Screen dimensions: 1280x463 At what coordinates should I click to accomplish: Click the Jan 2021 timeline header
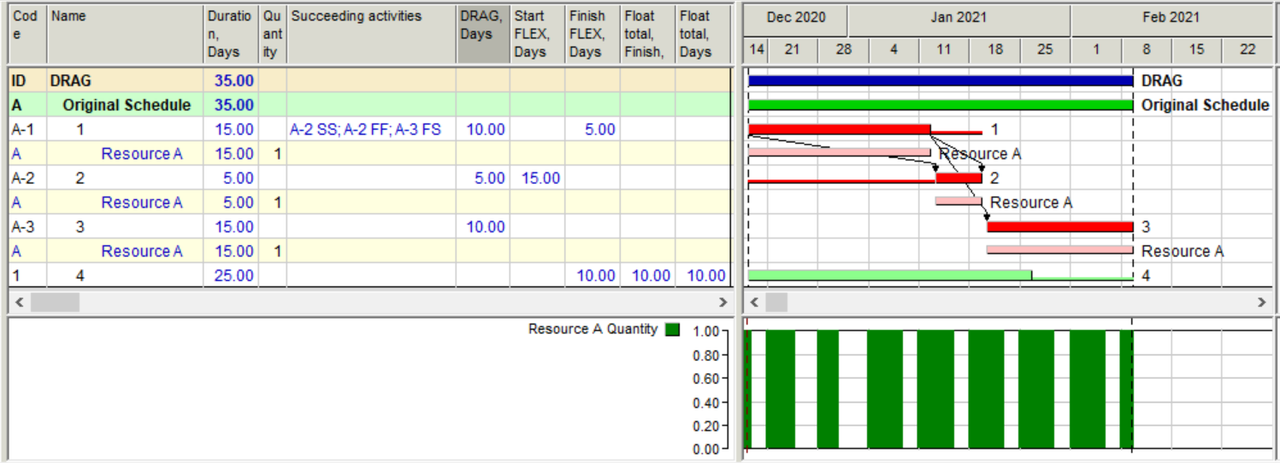click(959, 19)
